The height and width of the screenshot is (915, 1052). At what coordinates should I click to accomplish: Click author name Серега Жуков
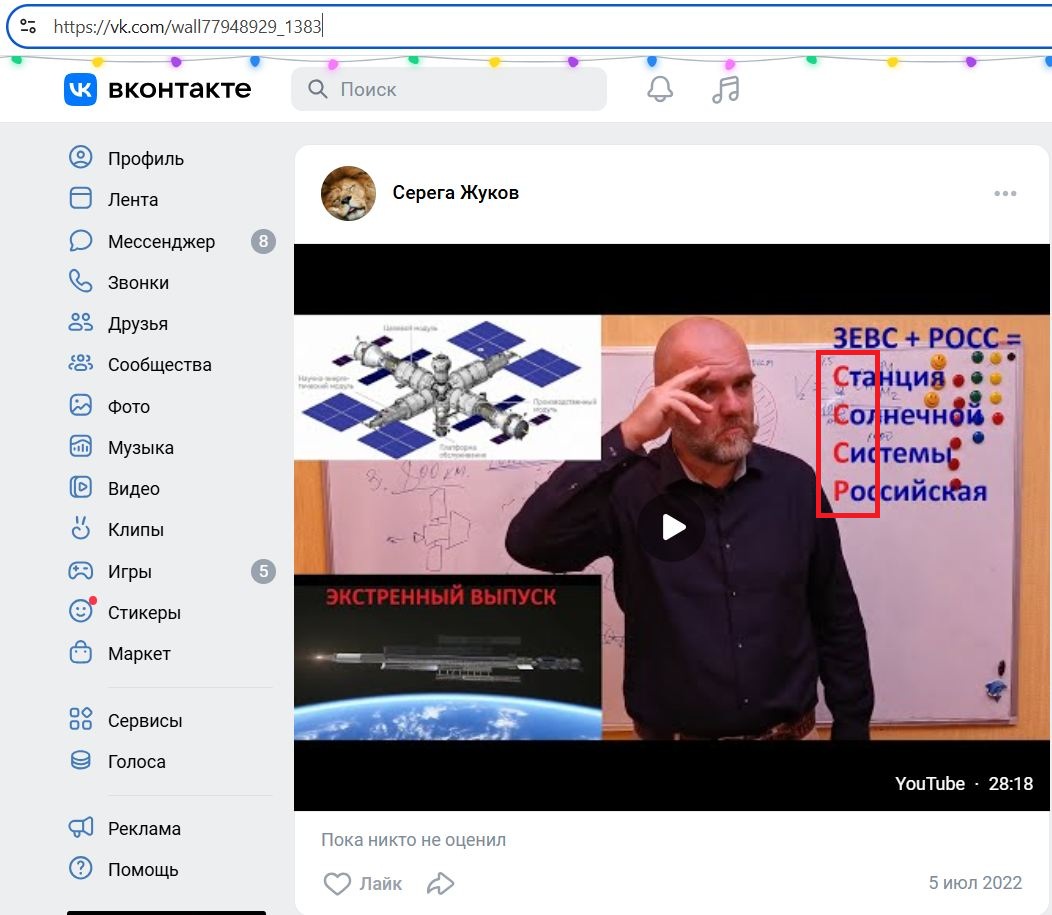455,193
